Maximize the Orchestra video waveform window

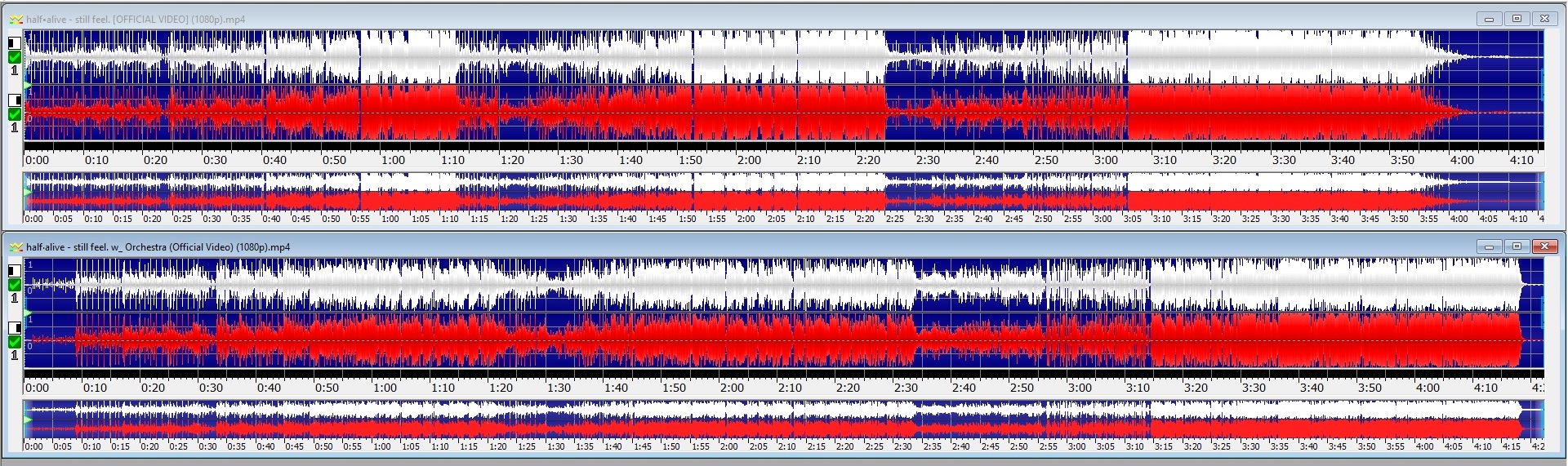coord(1517,246)
